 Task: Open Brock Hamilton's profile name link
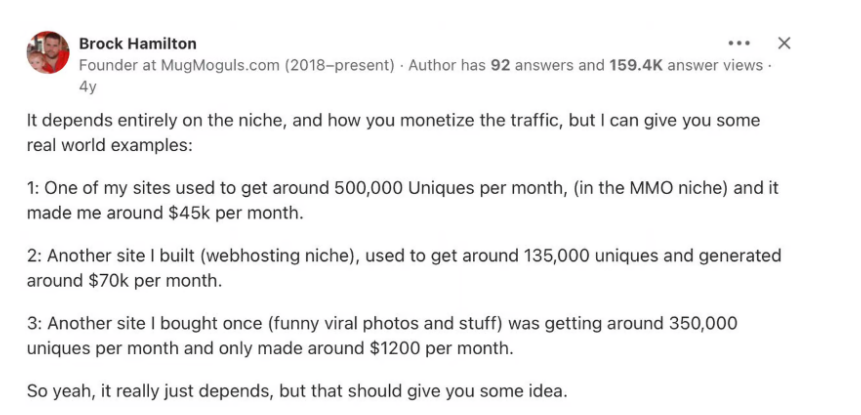(x=137, y=43)
